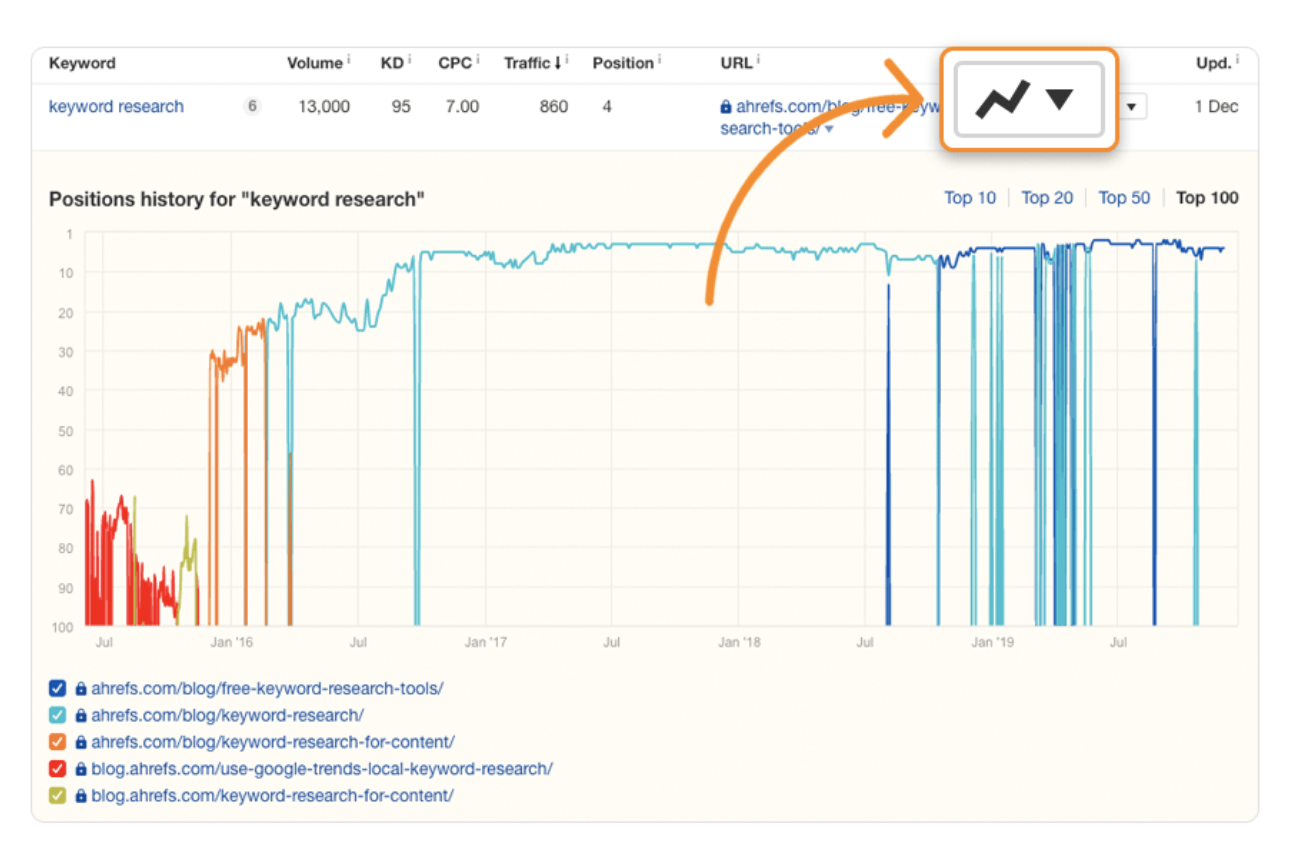Open the chart button's triangle dropdown
The height and width of the screenshot is (864, 1316).
[1058, 100]
